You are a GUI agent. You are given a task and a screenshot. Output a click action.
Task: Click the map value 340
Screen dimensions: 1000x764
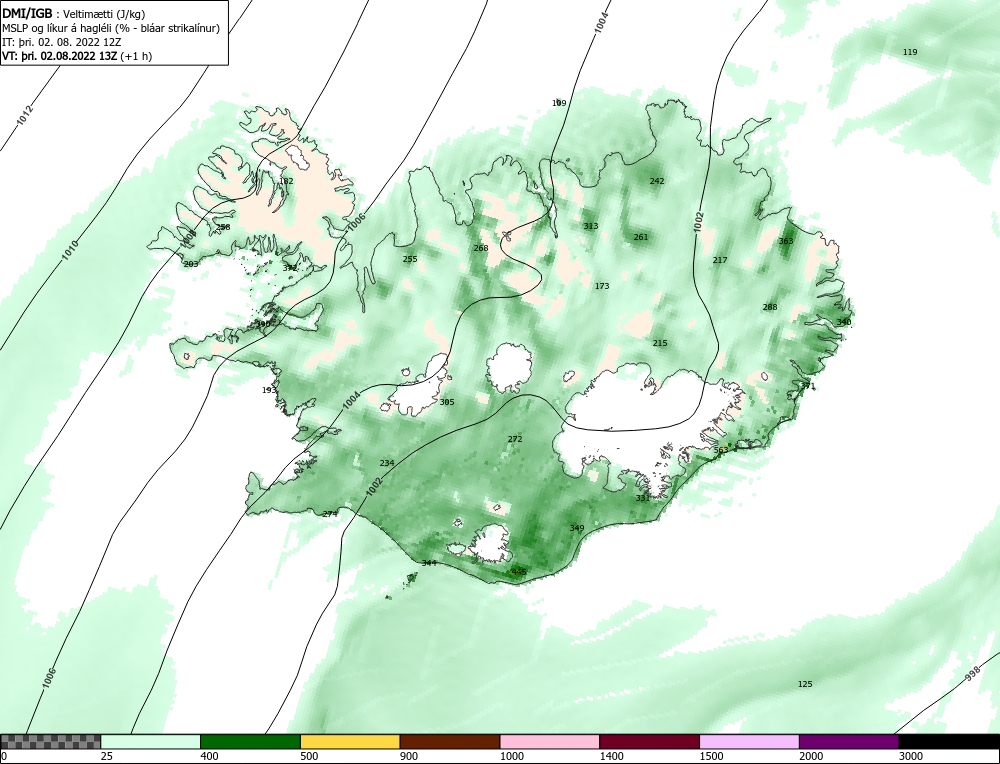(x=844, y=322)
